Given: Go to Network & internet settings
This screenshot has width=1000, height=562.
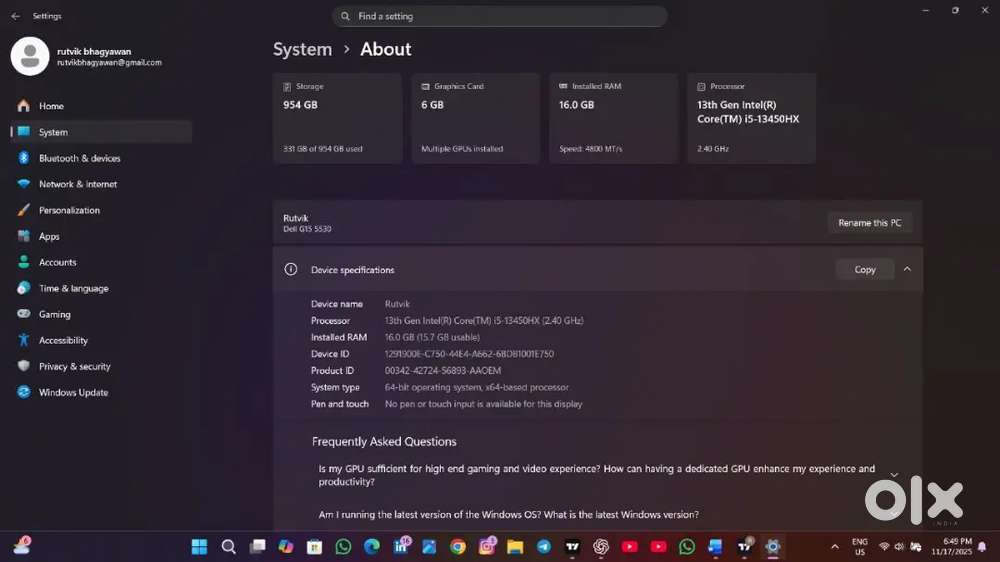Looking at the screenshot, I should point(77,184).
